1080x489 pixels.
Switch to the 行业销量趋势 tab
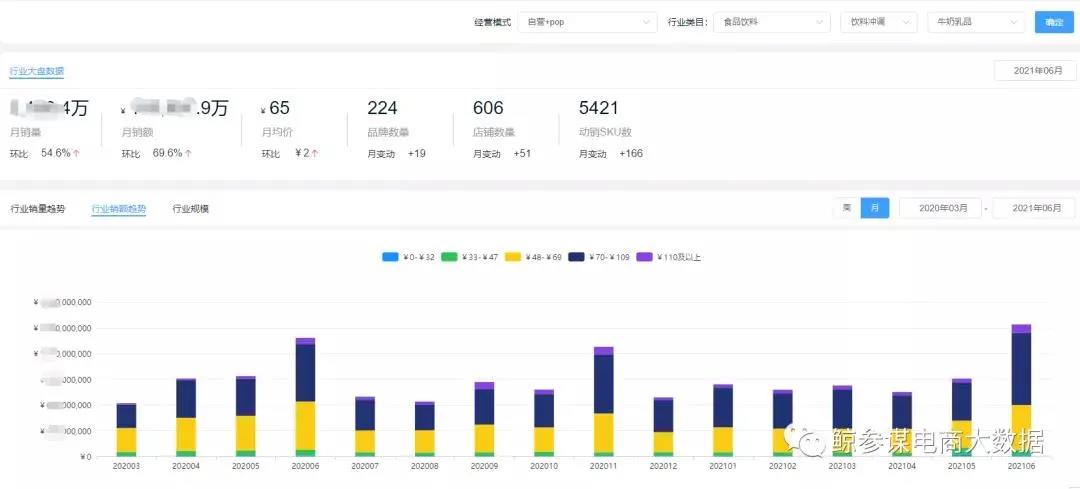tap(37, 209)
